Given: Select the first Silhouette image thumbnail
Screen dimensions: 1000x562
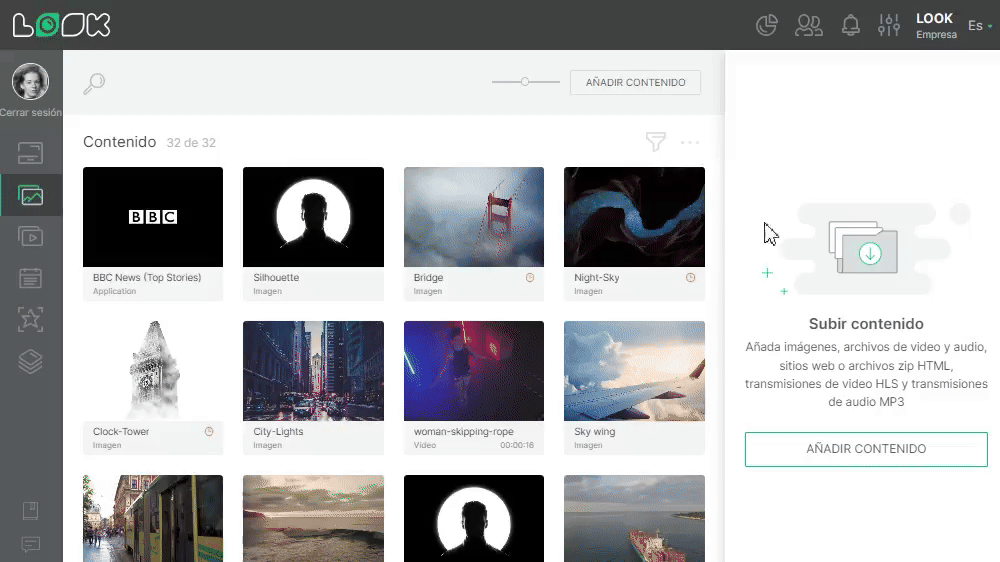Looking at the screenshot, I should [313, 217].
